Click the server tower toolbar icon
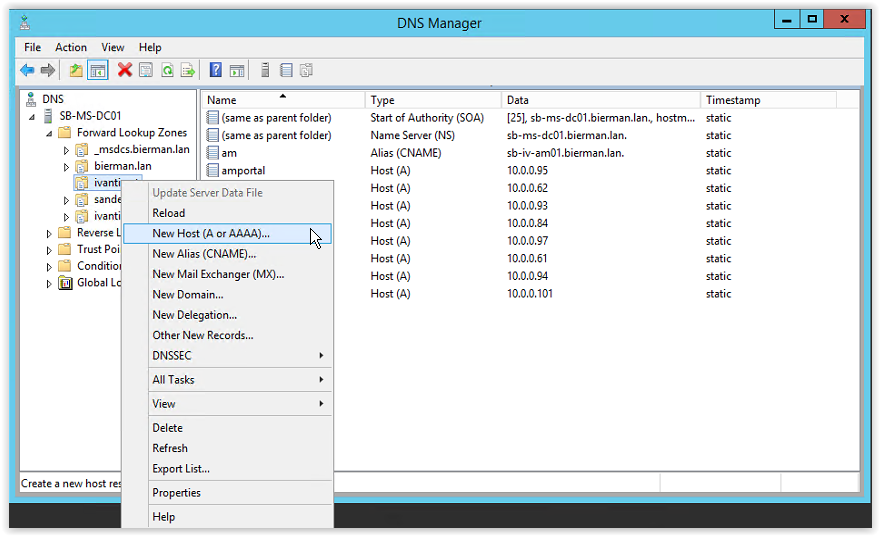This screenshot has height=536, width=880. pyautogui.click(x=265, y=70)
